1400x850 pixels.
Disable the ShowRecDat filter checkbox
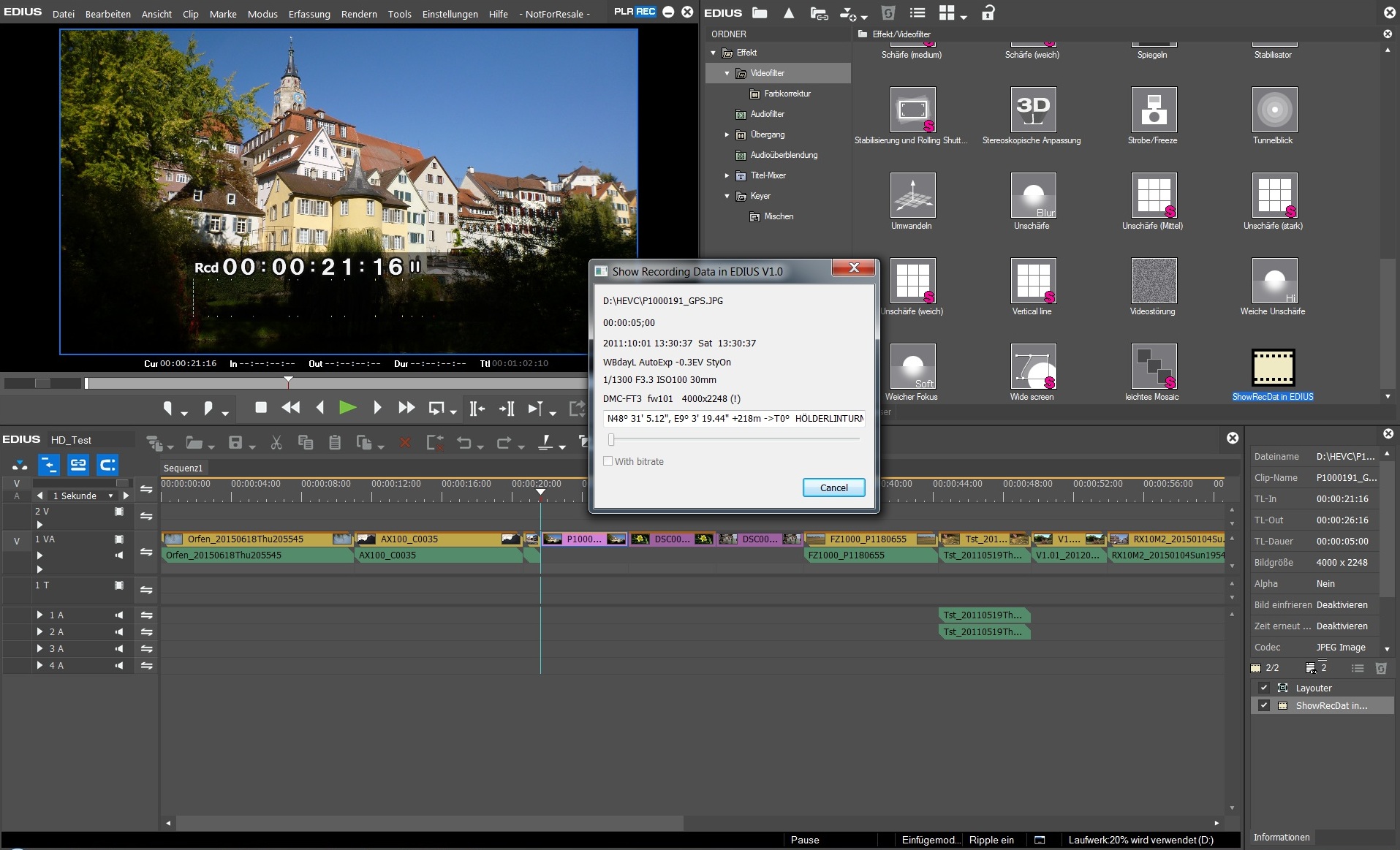(x=1263, y=705)
